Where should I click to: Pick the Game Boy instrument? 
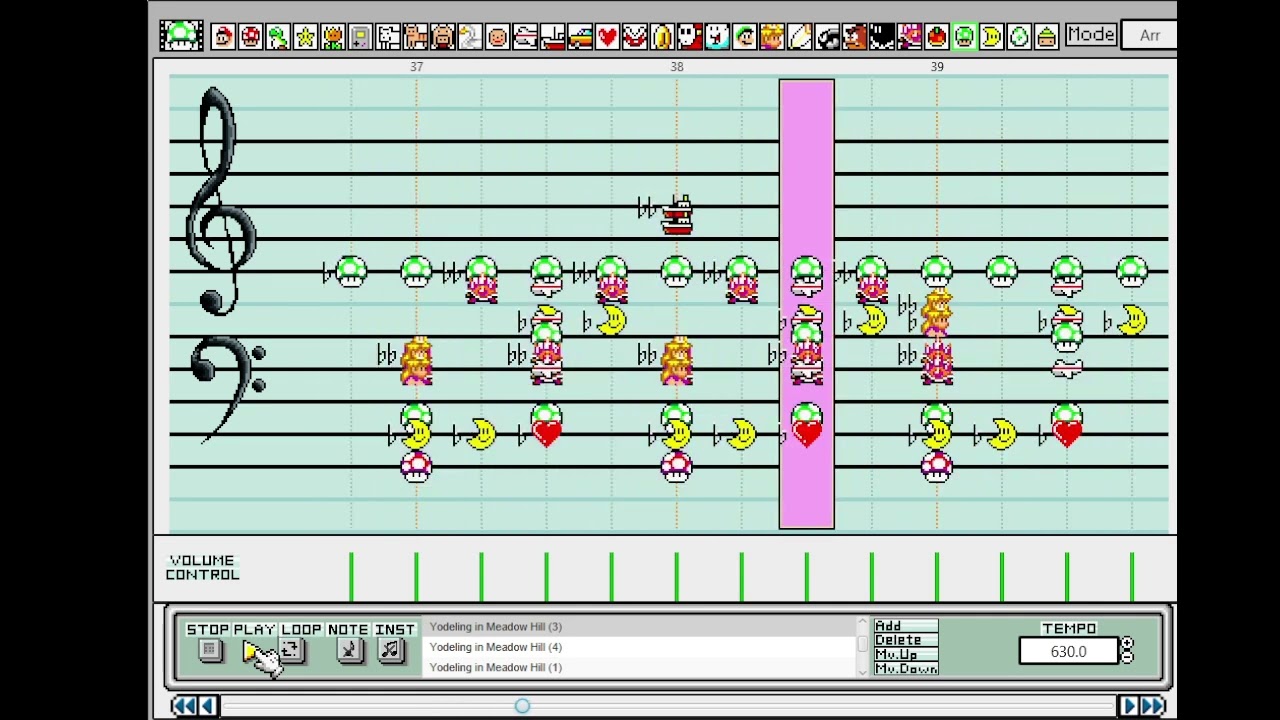point(360,37)
